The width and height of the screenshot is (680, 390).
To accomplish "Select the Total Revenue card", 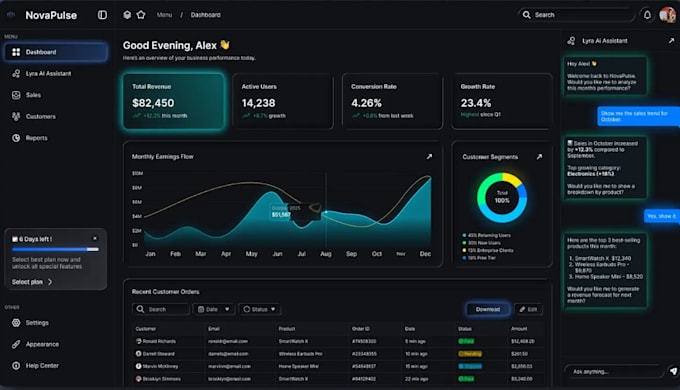I will [x=174, y=102].
